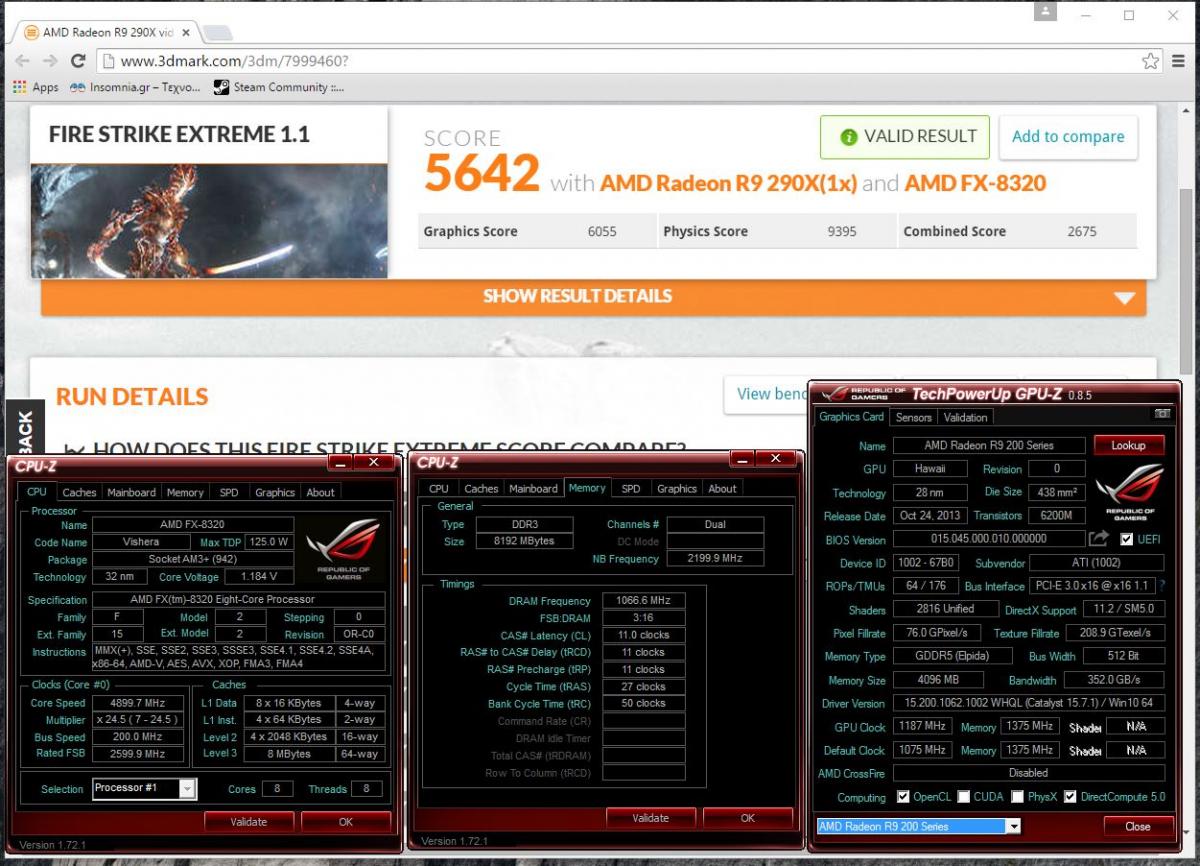This screenshot has width=1200, height=866.
Task: Close the AMD Radeon R9 290X browser tab
Action: 186,32
